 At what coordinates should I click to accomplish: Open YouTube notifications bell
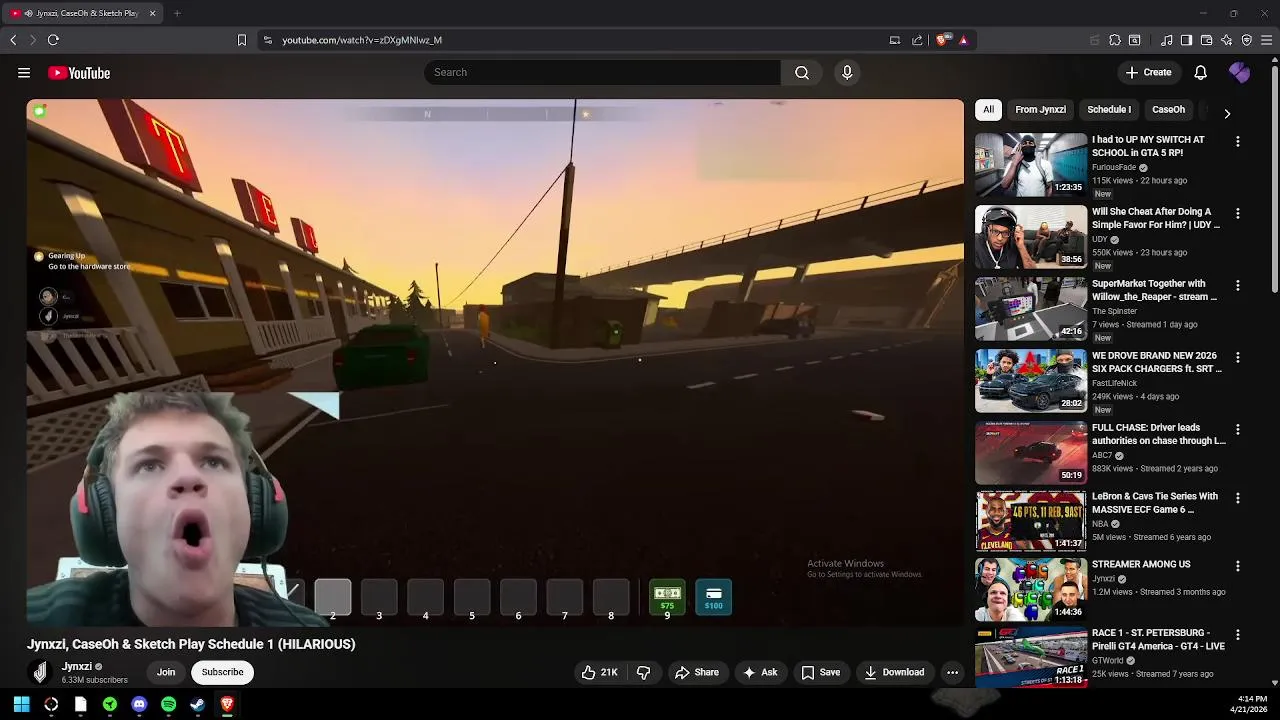[x=1201, y=72]
